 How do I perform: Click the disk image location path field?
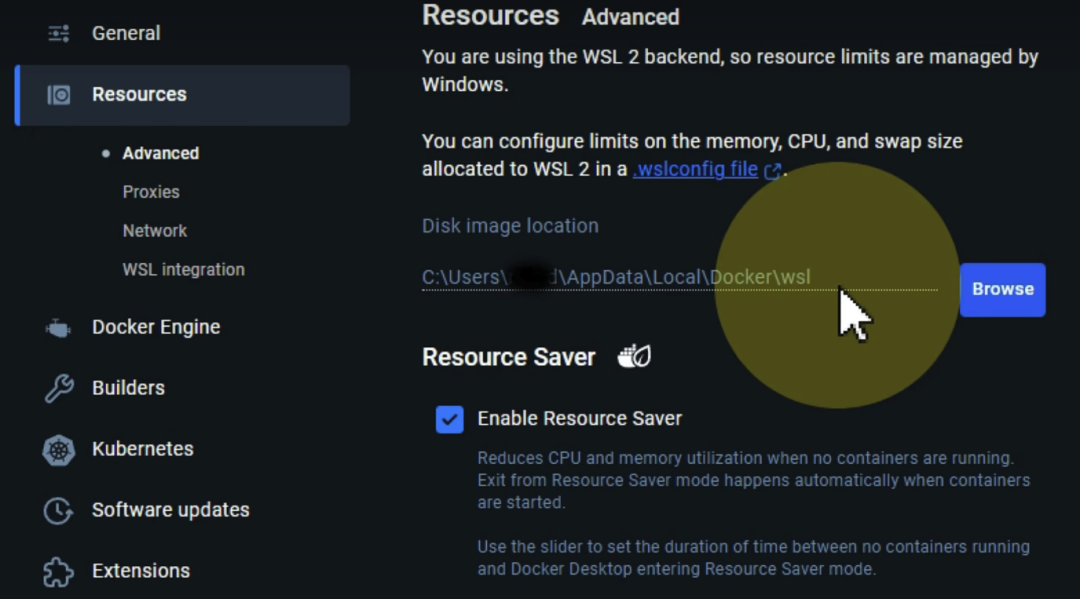point(679,277)
